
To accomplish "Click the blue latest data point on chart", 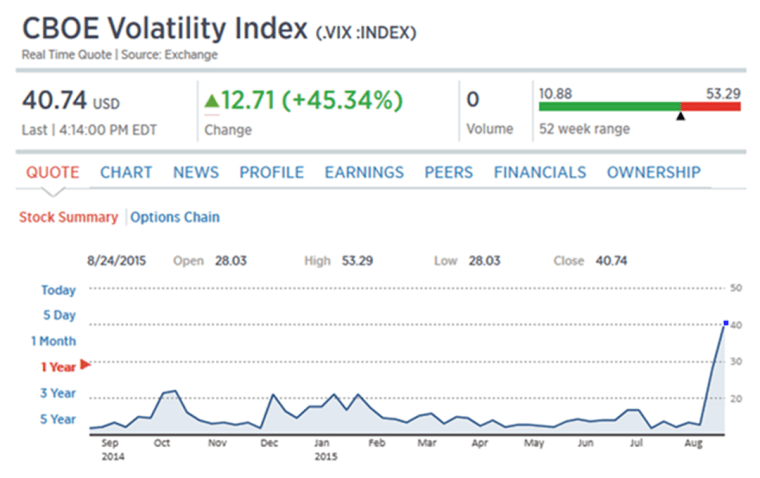I will coord(726,323).
